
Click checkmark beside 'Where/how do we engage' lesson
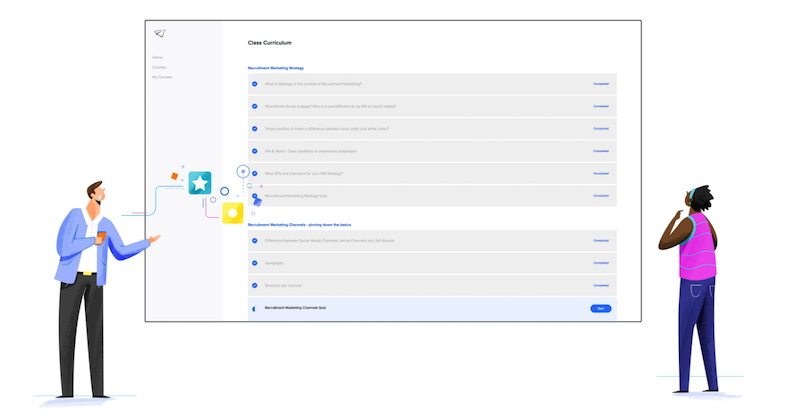(255, 106)
